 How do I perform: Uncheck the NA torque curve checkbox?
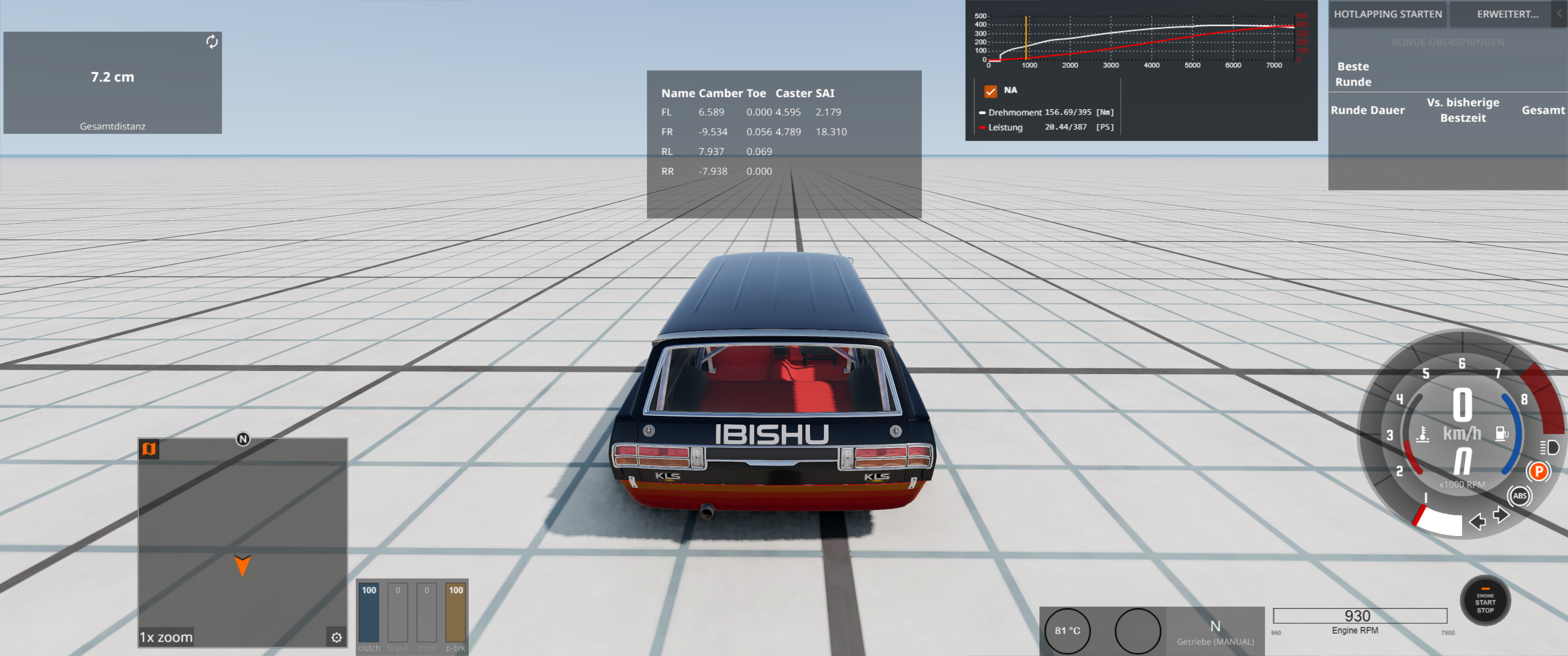pyautogui.click(x=990, y=91)
